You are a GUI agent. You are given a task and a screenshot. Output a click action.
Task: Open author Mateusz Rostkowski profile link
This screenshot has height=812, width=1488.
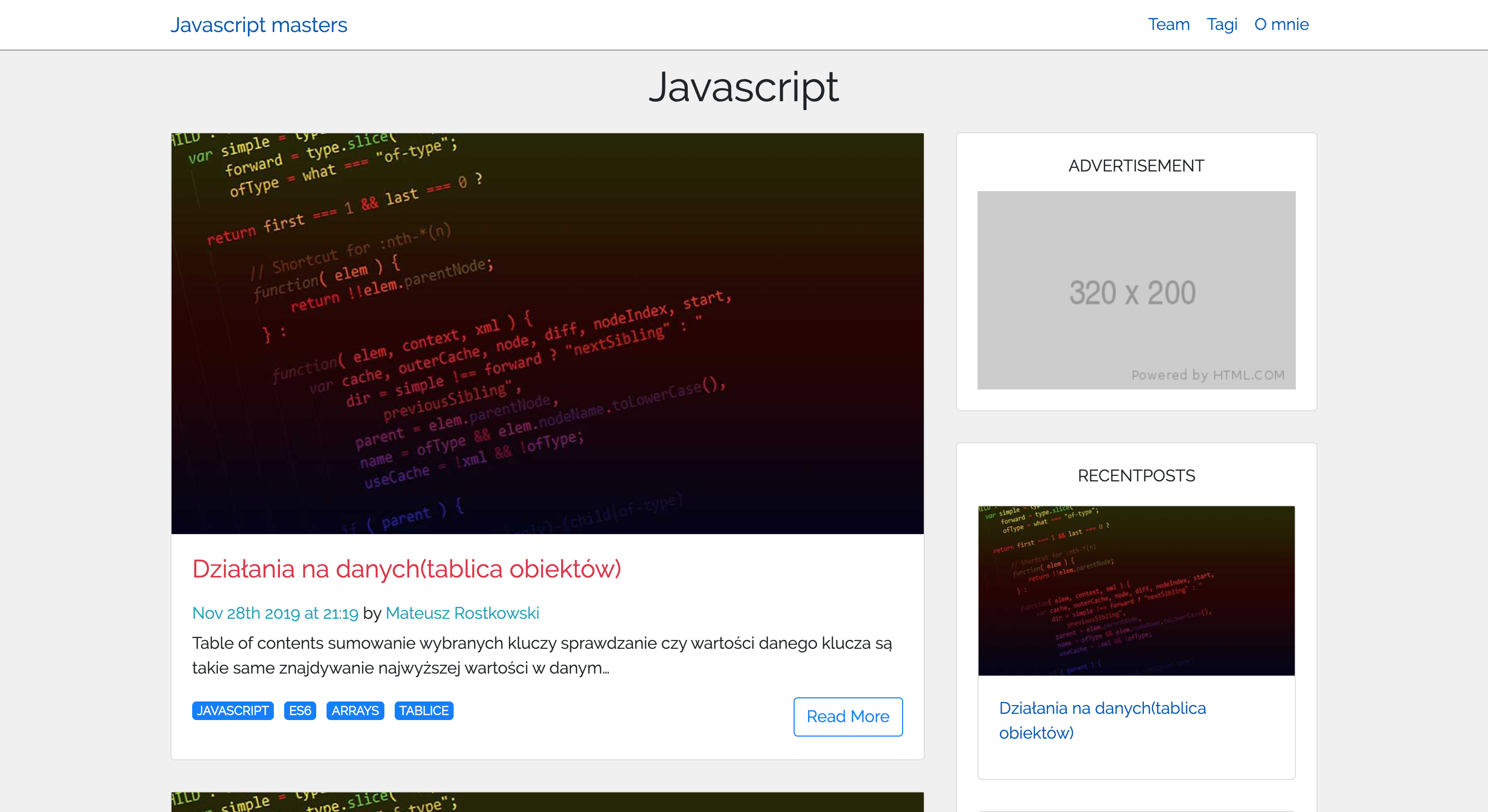[461, 613]
